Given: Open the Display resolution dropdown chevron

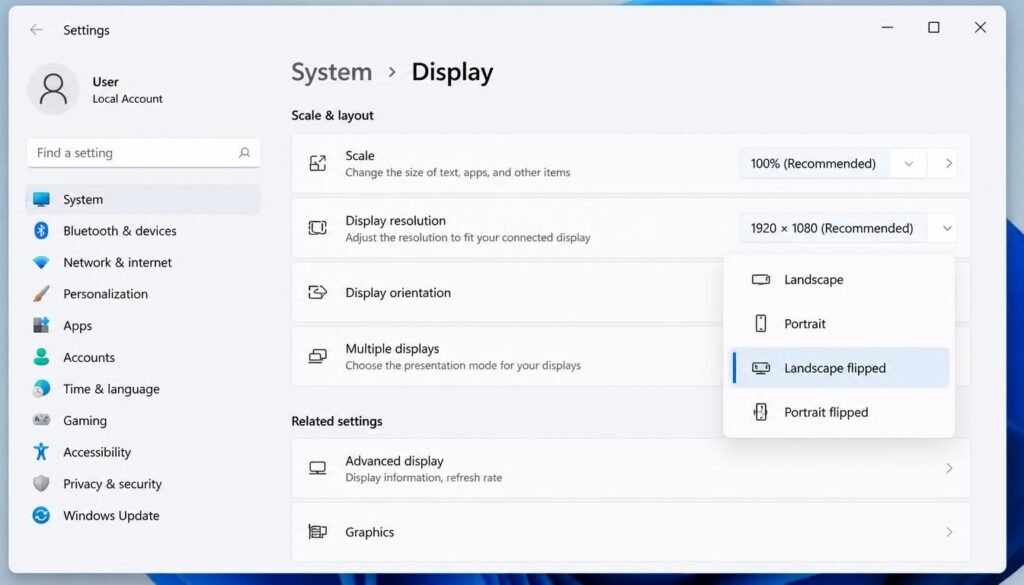Looking at the screenshot, I should point(947,229).
